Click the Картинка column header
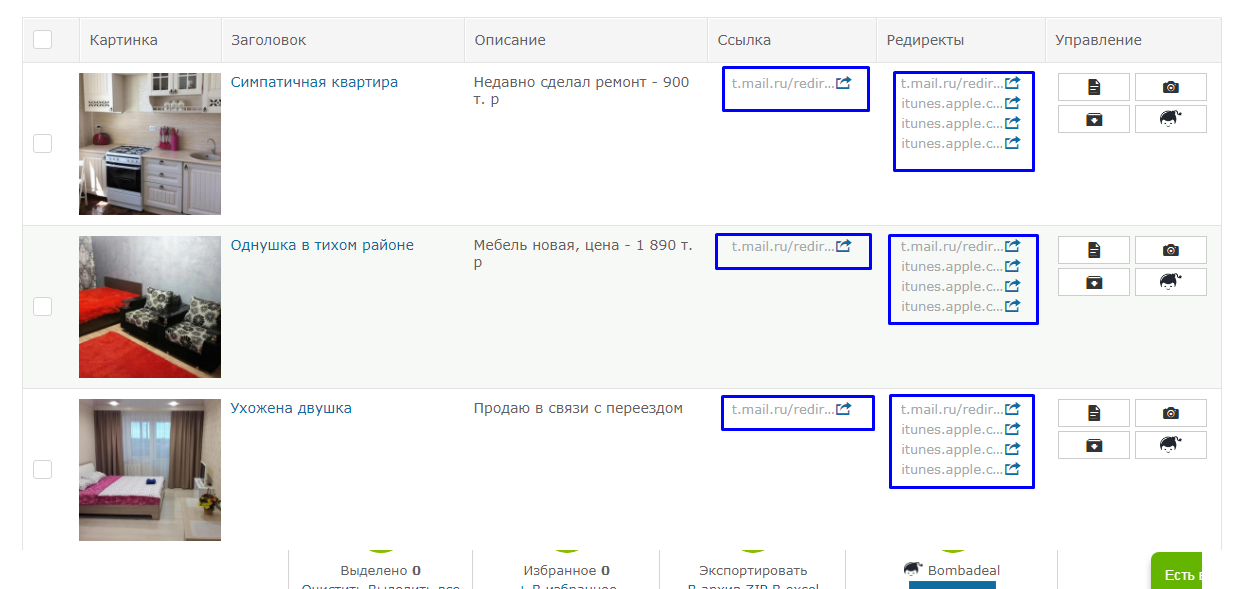1238x589 pixels. click(x=124, y=40)
